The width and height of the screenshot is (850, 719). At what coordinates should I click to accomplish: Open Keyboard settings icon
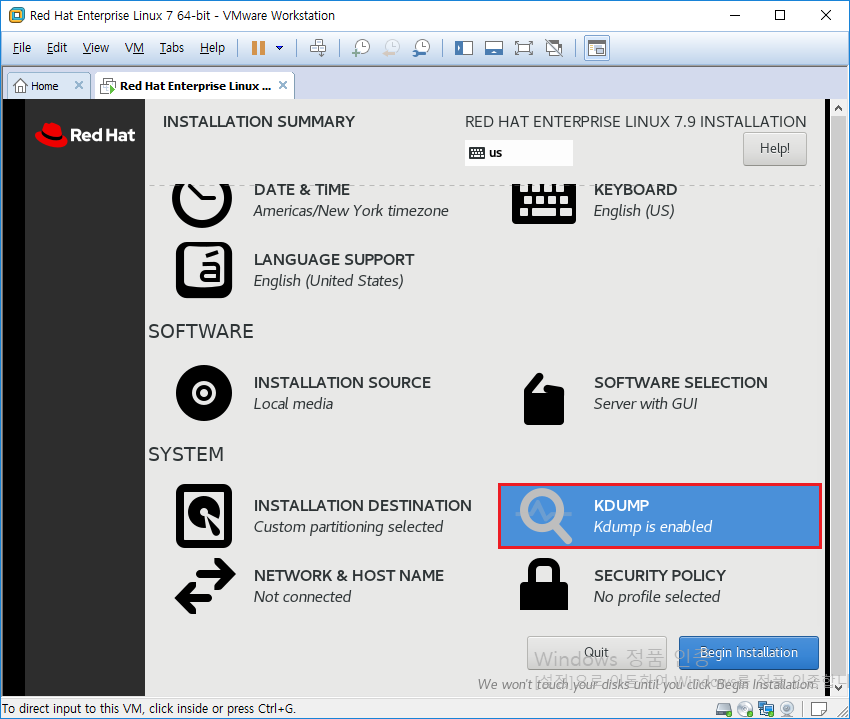tap(544, 204)
